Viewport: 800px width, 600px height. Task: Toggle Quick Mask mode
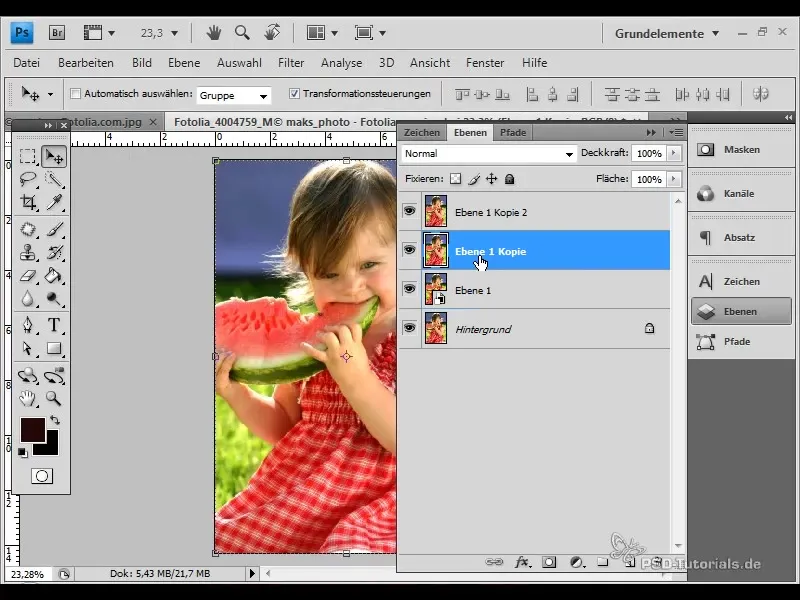[42, 476]
